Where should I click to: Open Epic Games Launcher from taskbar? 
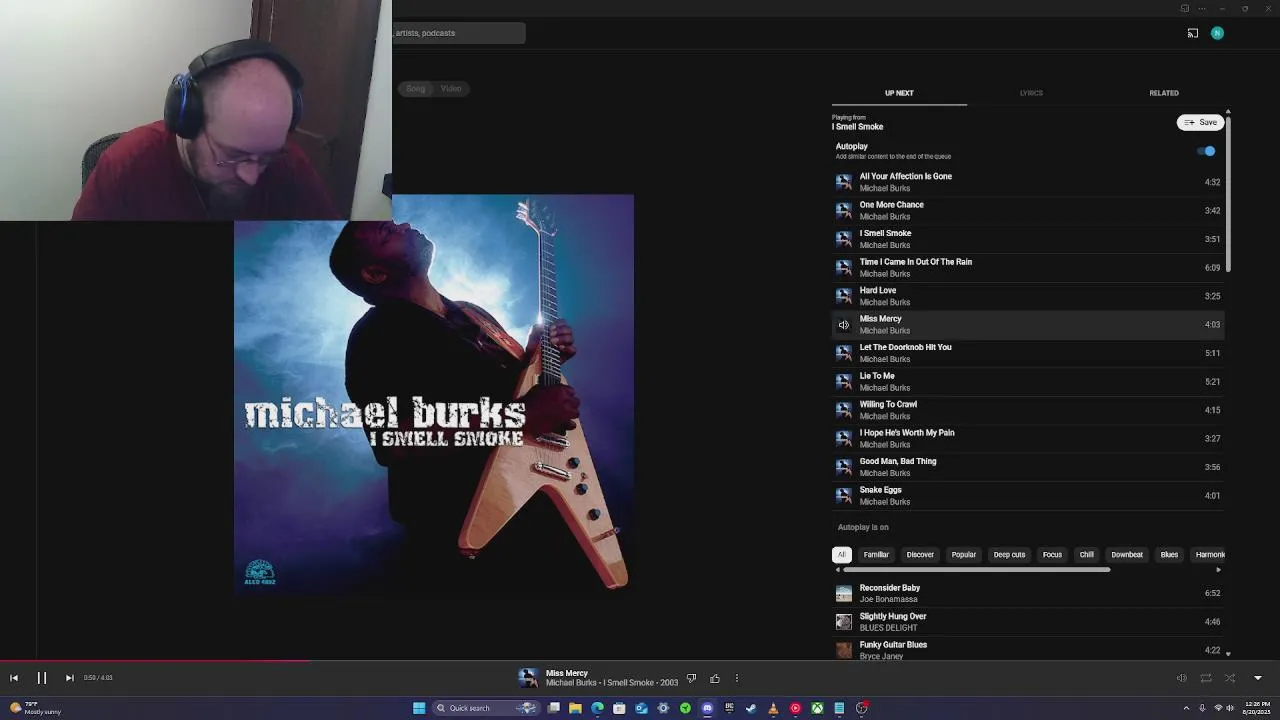729,708
